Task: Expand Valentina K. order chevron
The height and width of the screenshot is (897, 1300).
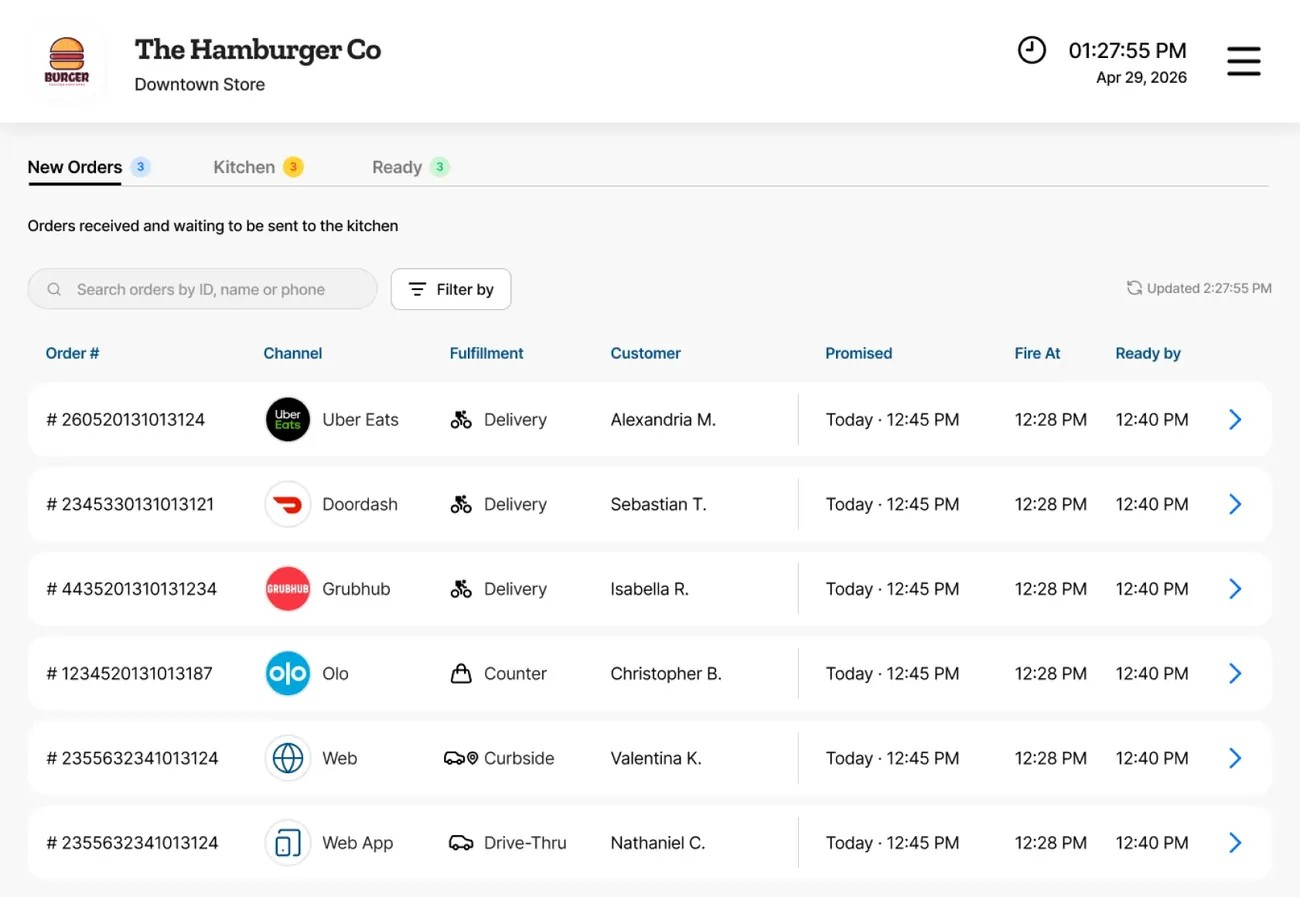Action: [x=1235, y=758]
